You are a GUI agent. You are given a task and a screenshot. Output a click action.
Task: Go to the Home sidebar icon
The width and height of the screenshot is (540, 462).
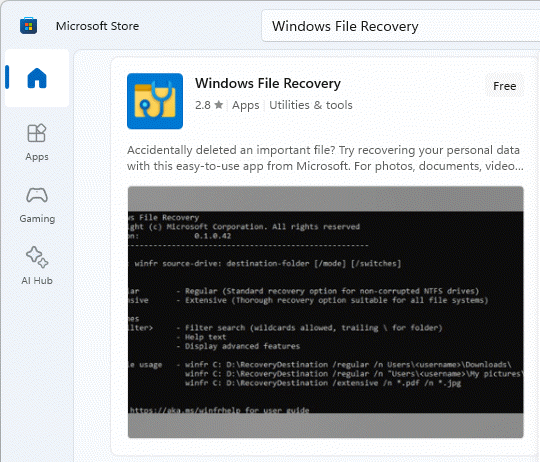click(x=37, y=78)
